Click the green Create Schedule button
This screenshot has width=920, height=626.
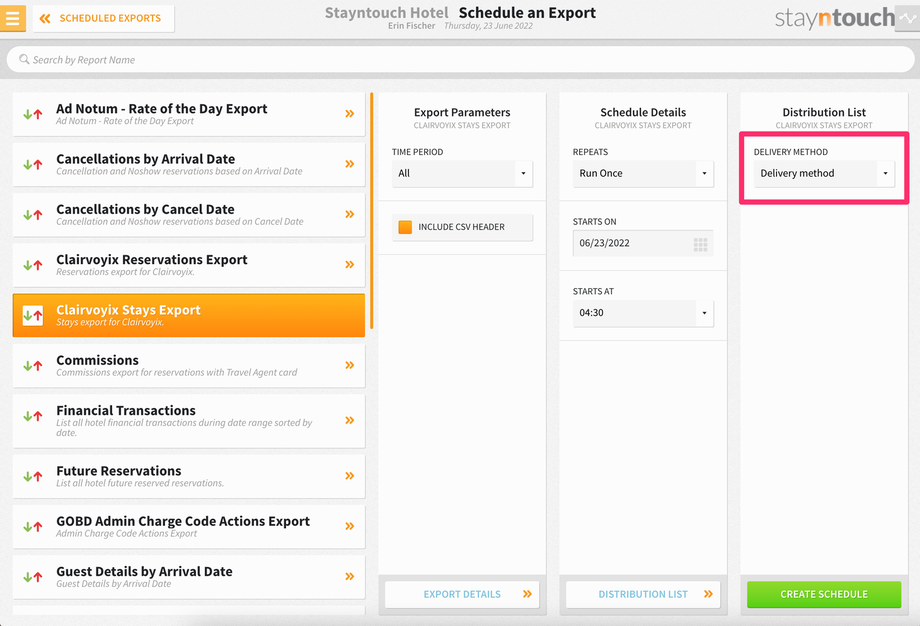tap(824, 594)
